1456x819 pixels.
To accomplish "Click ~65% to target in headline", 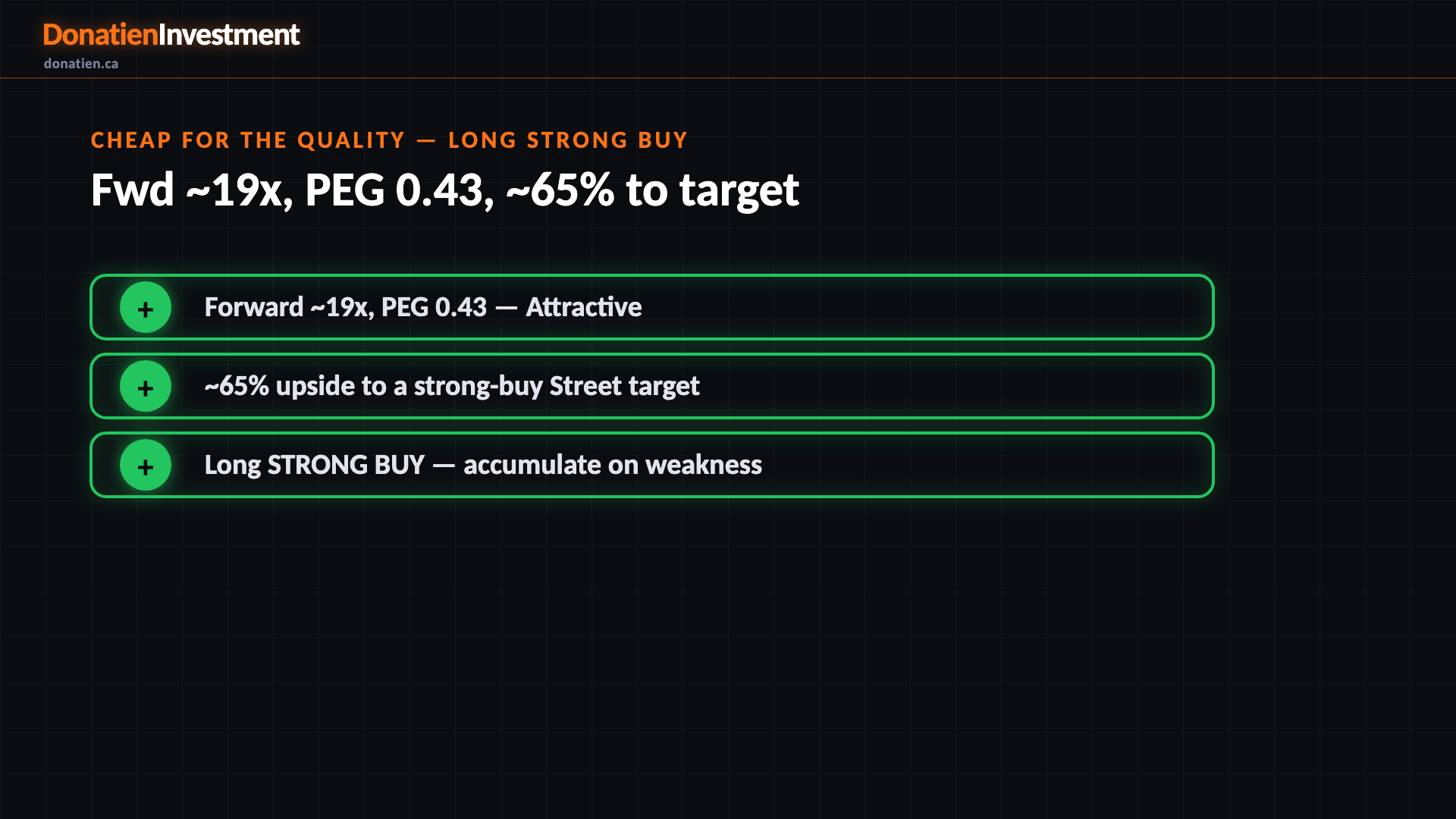I will tap(652, 190).
